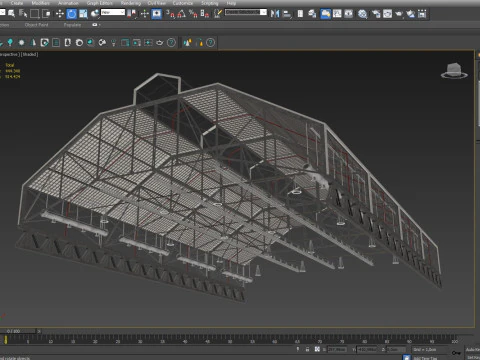The width and height of the screenshot is (480, 360).
Task: Toggle the Selection Lock padlock icon
Action: pyautogui.click(x=307, y=349)
